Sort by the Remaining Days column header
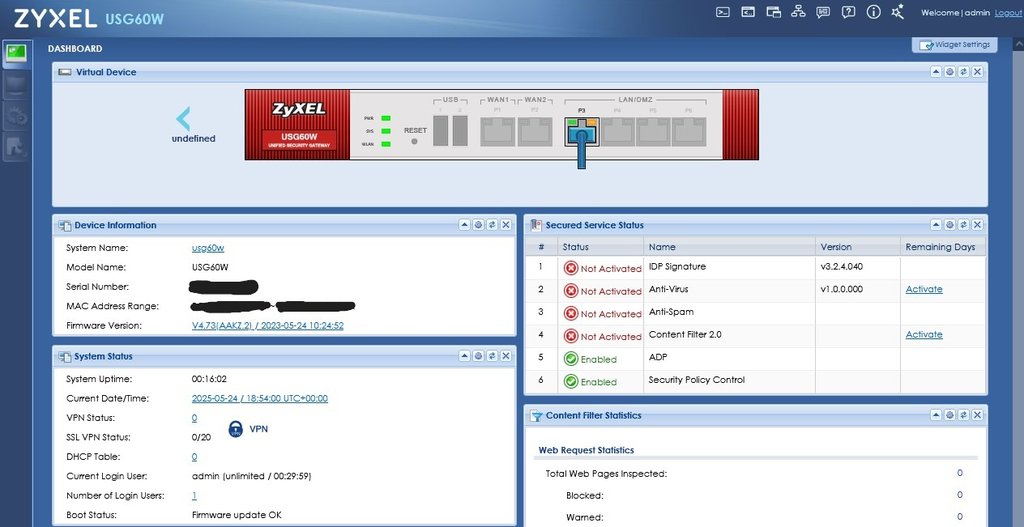 [942, 247]
